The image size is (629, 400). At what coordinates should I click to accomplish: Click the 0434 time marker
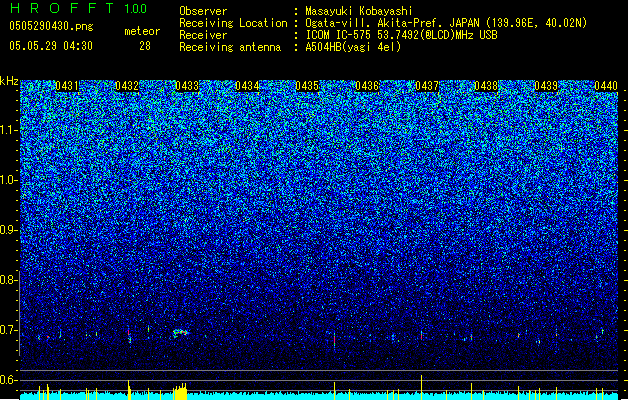click(247, 86)
